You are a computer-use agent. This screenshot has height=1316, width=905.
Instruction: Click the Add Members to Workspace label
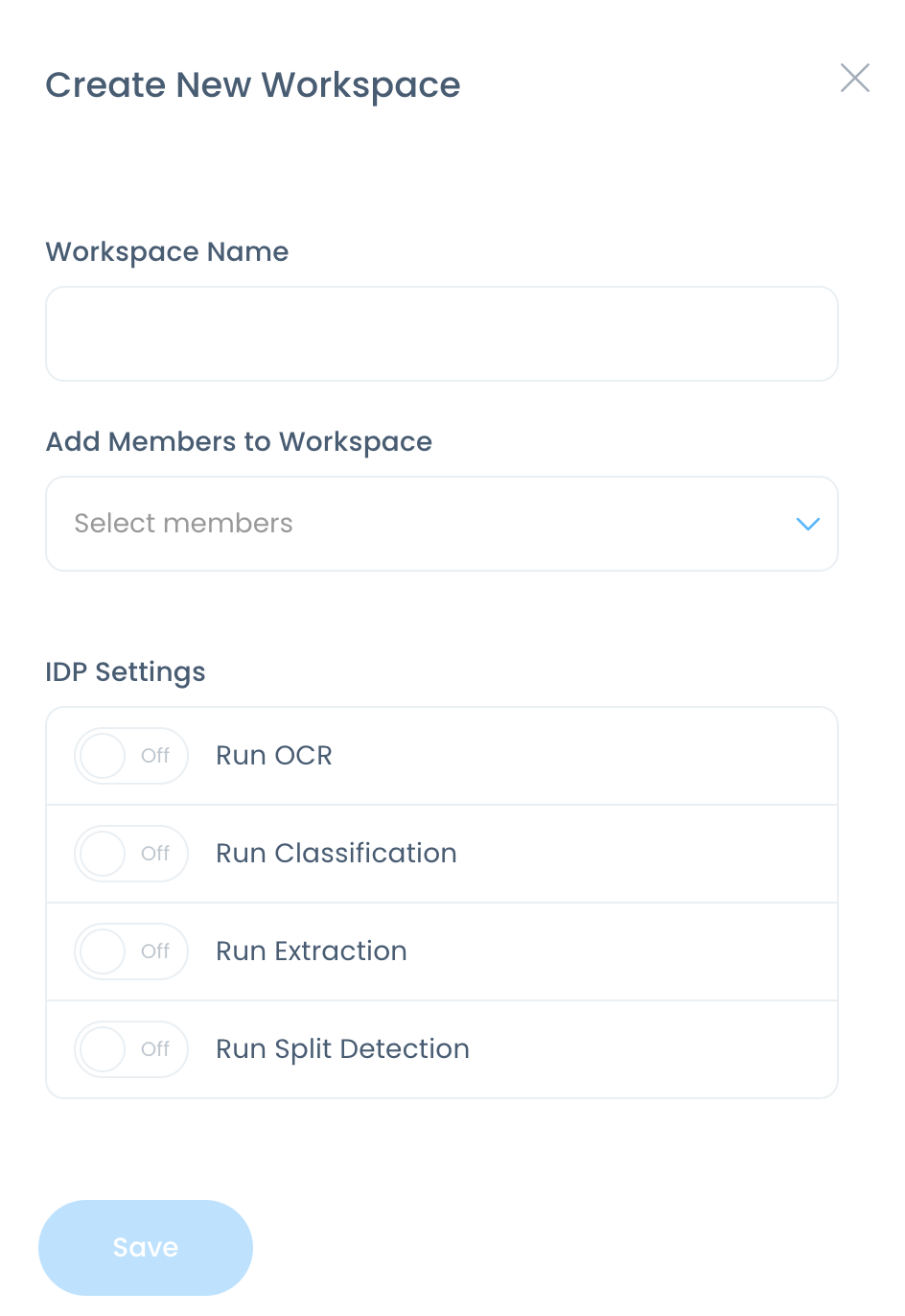(x=239, y=442)
